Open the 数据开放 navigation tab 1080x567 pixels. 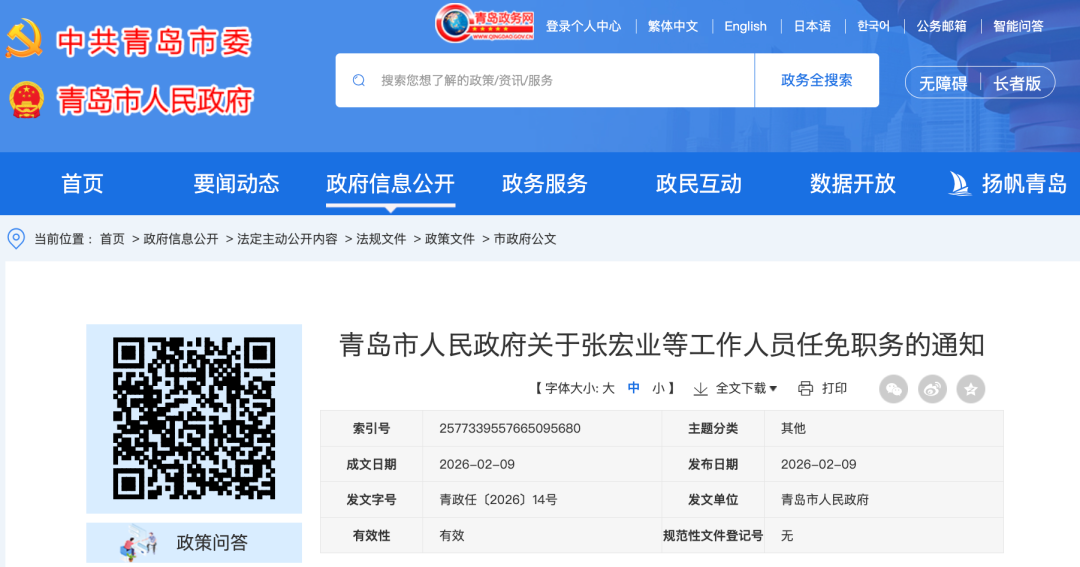coord(853,184)
